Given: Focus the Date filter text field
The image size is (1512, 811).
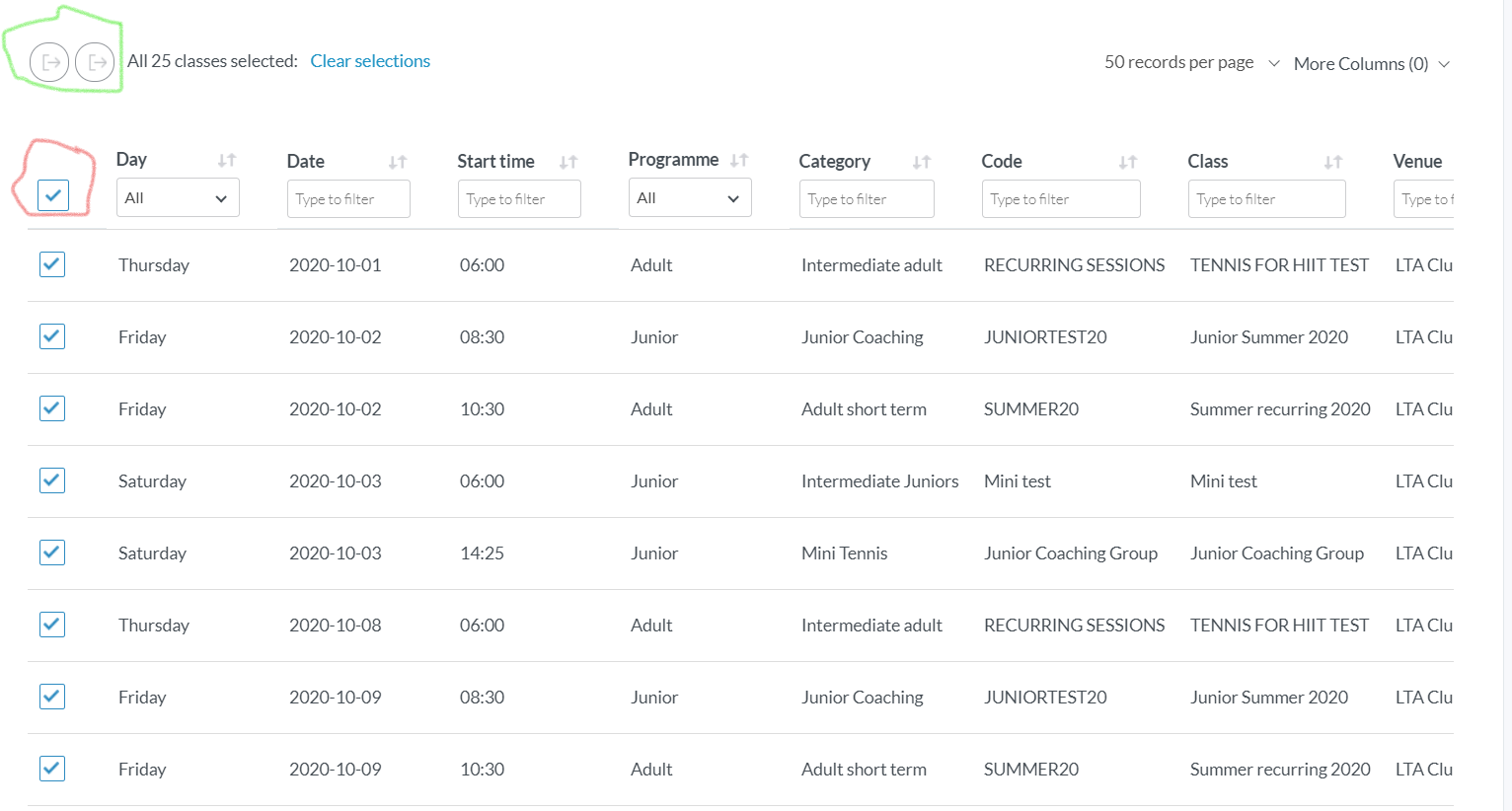Looking at the screenshot, I should point(348,199).
